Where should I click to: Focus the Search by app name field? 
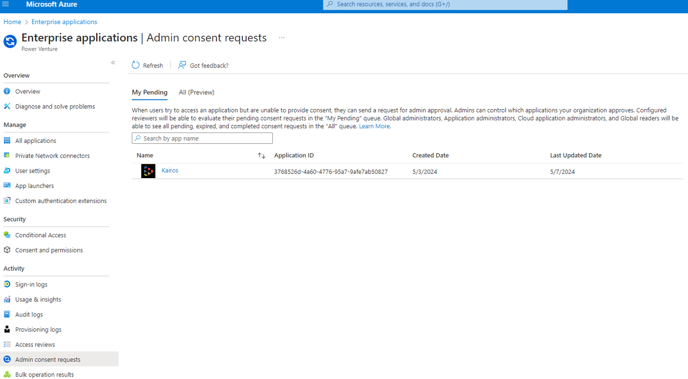202,138
